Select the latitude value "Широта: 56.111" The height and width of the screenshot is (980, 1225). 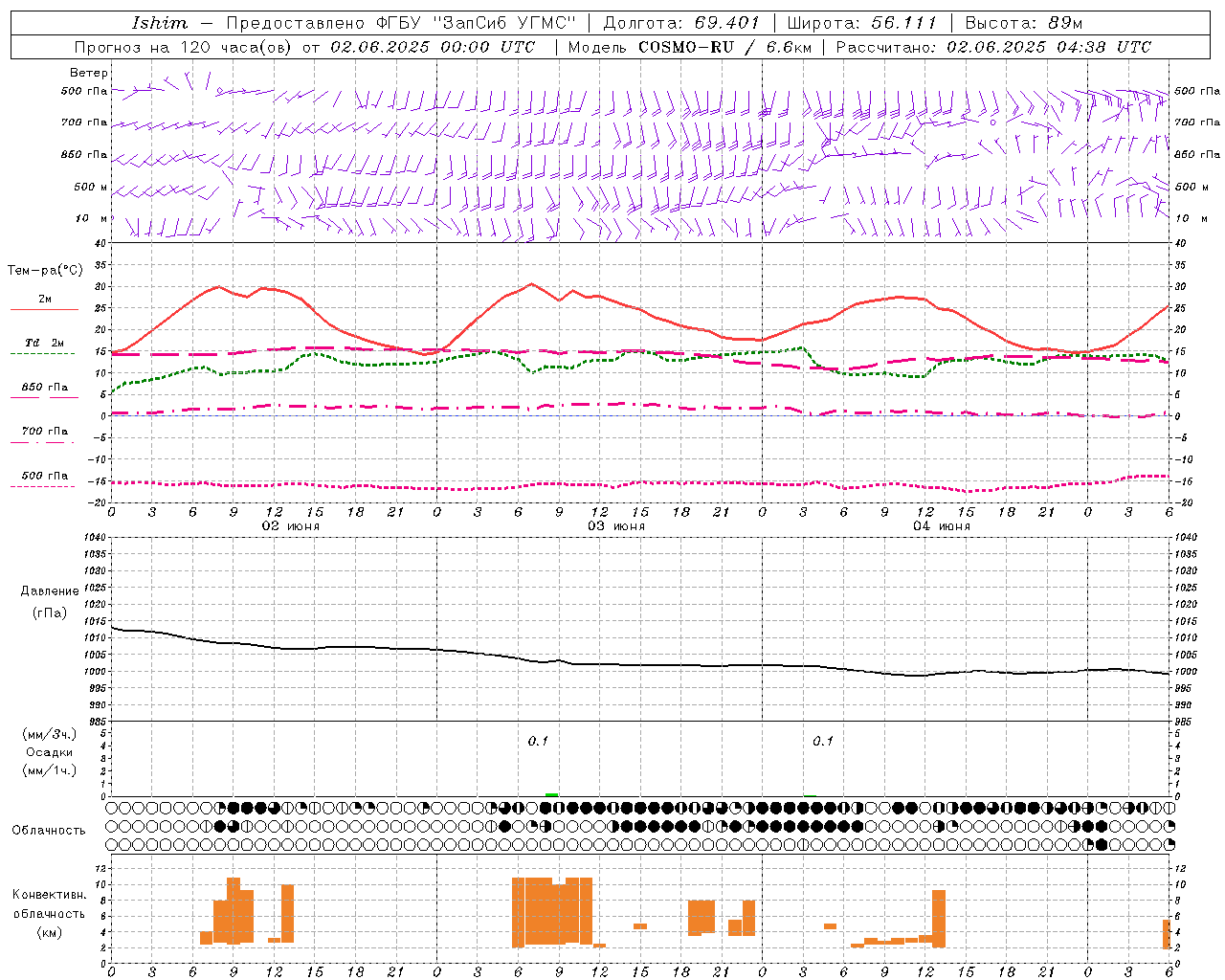click(x=862, y=22)
